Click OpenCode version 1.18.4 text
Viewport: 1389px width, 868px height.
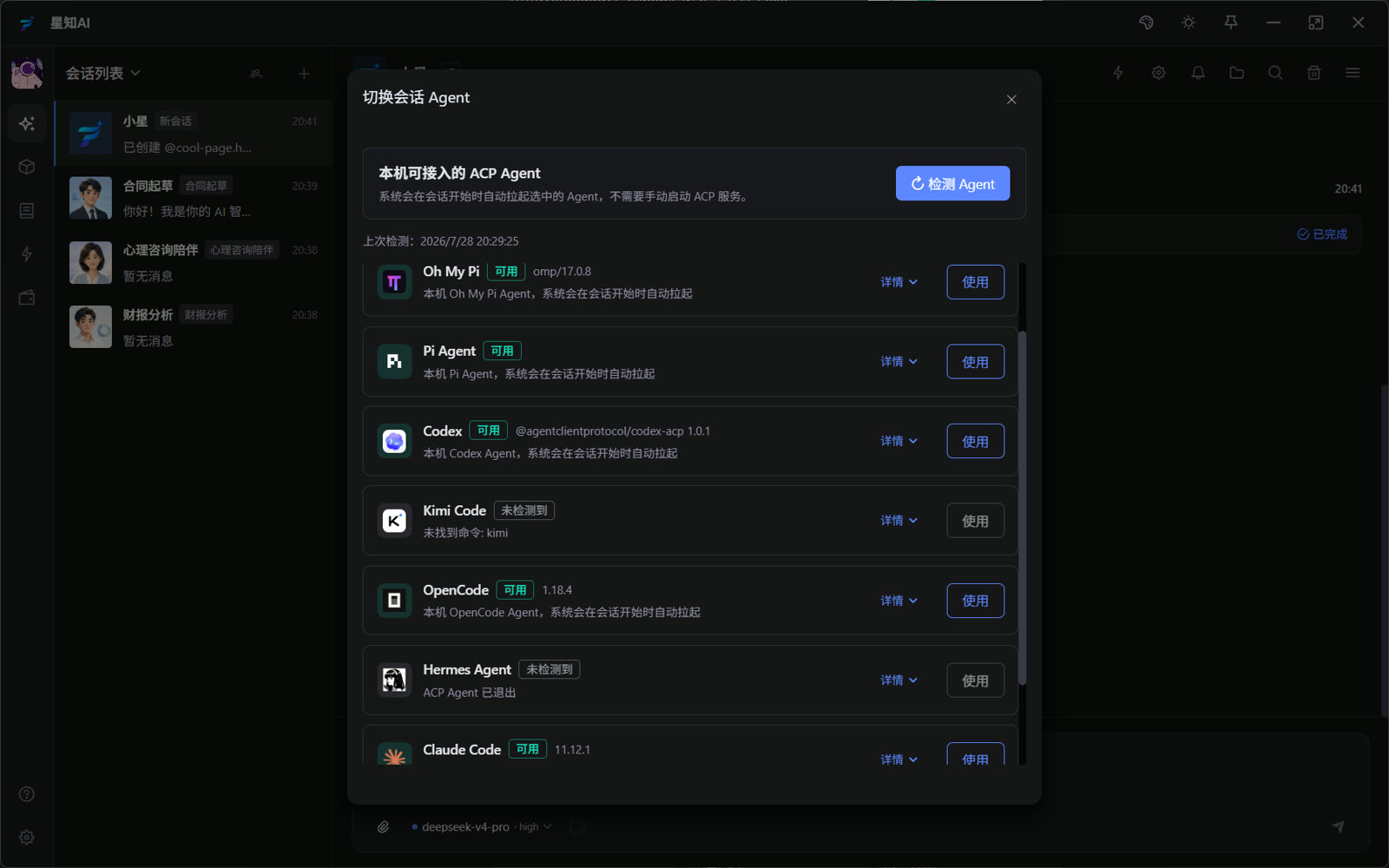[x=557, y=590]
